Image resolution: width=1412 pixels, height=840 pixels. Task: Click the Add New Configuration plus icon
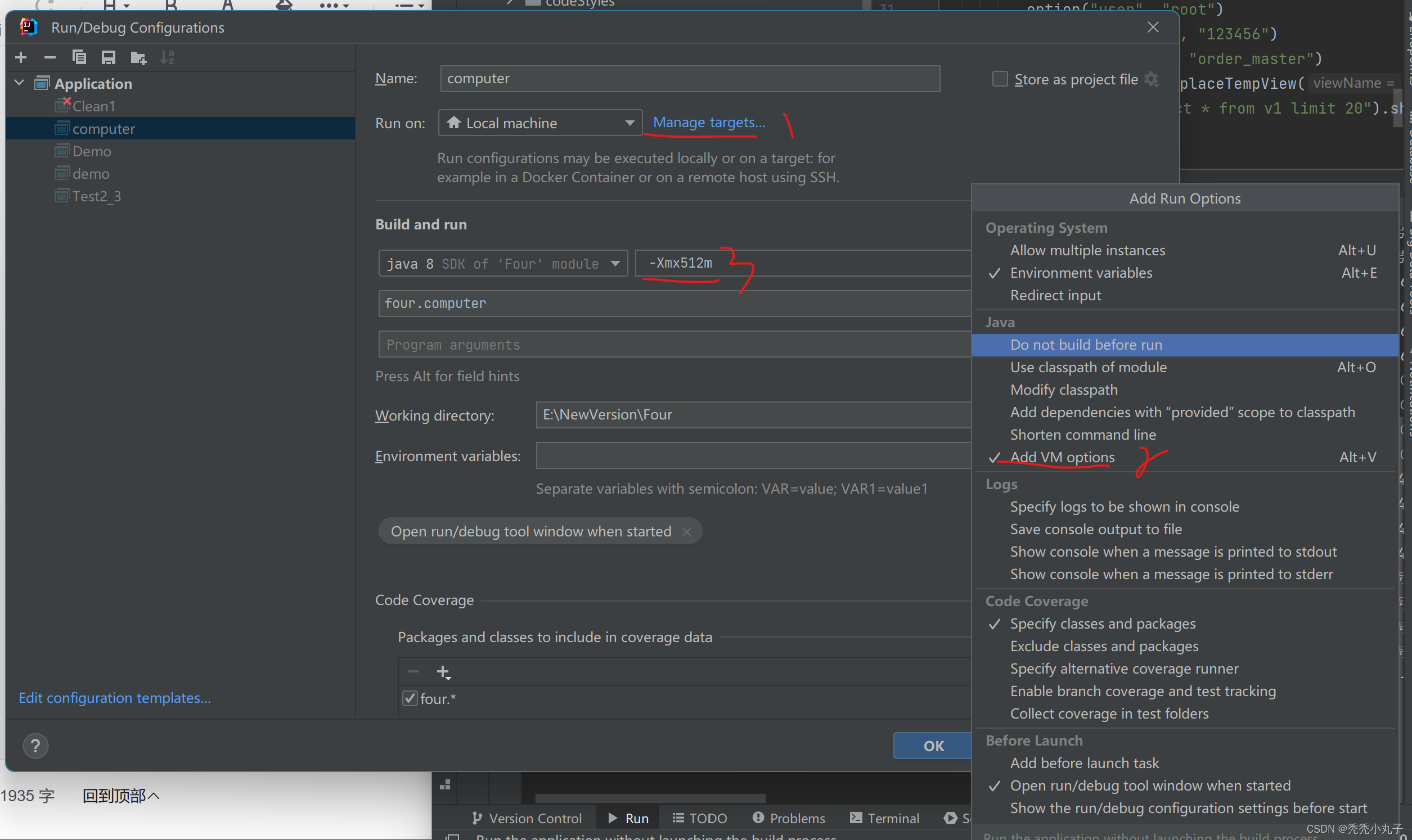(21, 57)
